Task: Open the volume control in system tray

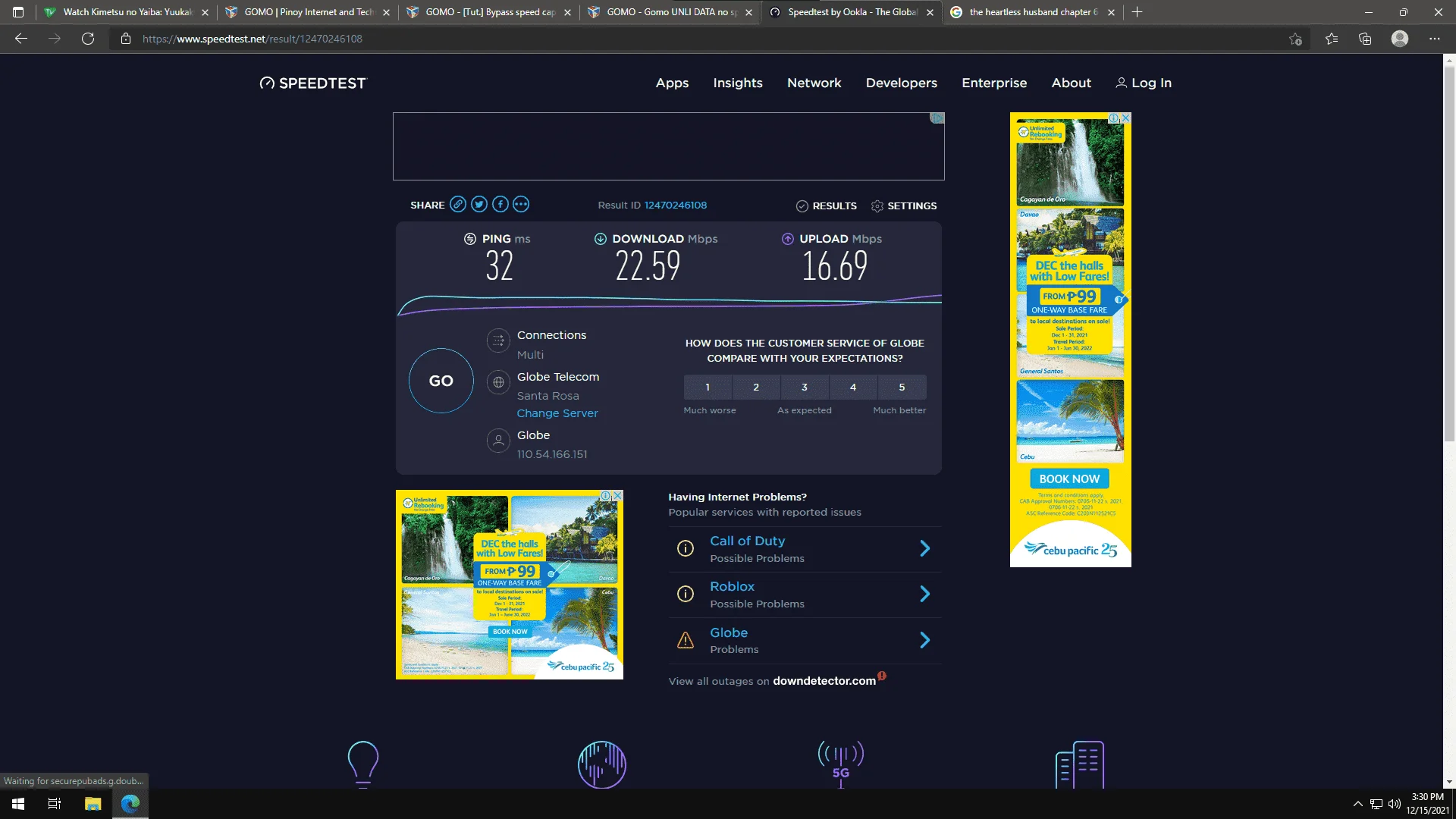Action: 1394,804
